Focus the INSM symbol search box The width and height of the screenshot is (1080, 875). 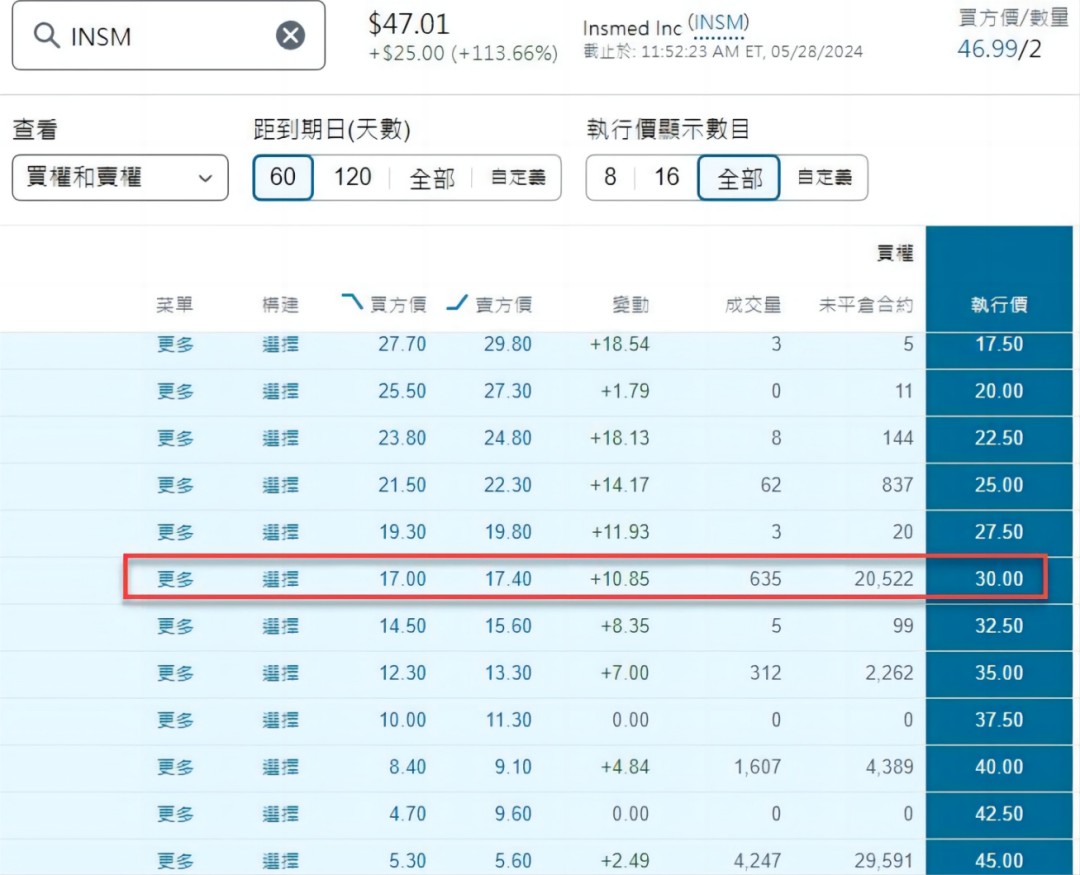169,35
